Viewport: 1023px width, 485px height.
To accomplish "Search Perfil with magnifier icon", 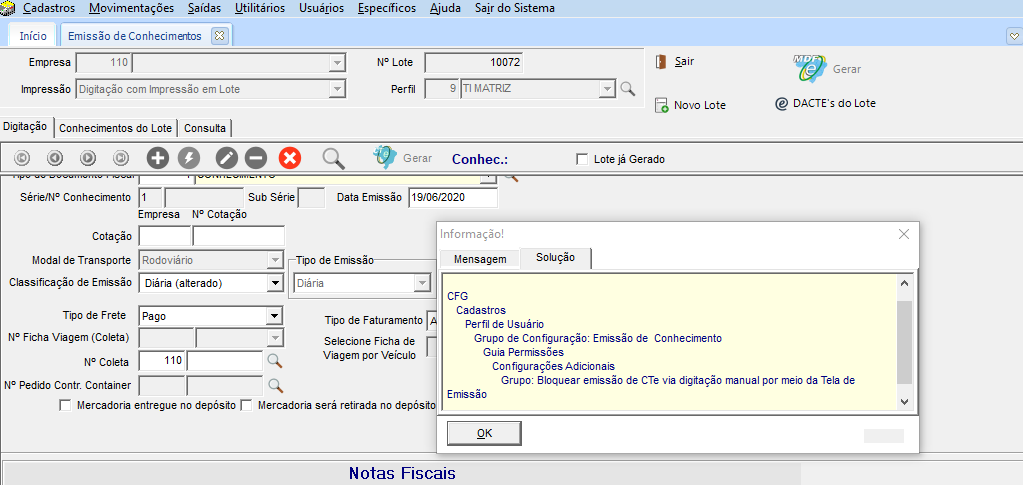I will tap(627, 89).
